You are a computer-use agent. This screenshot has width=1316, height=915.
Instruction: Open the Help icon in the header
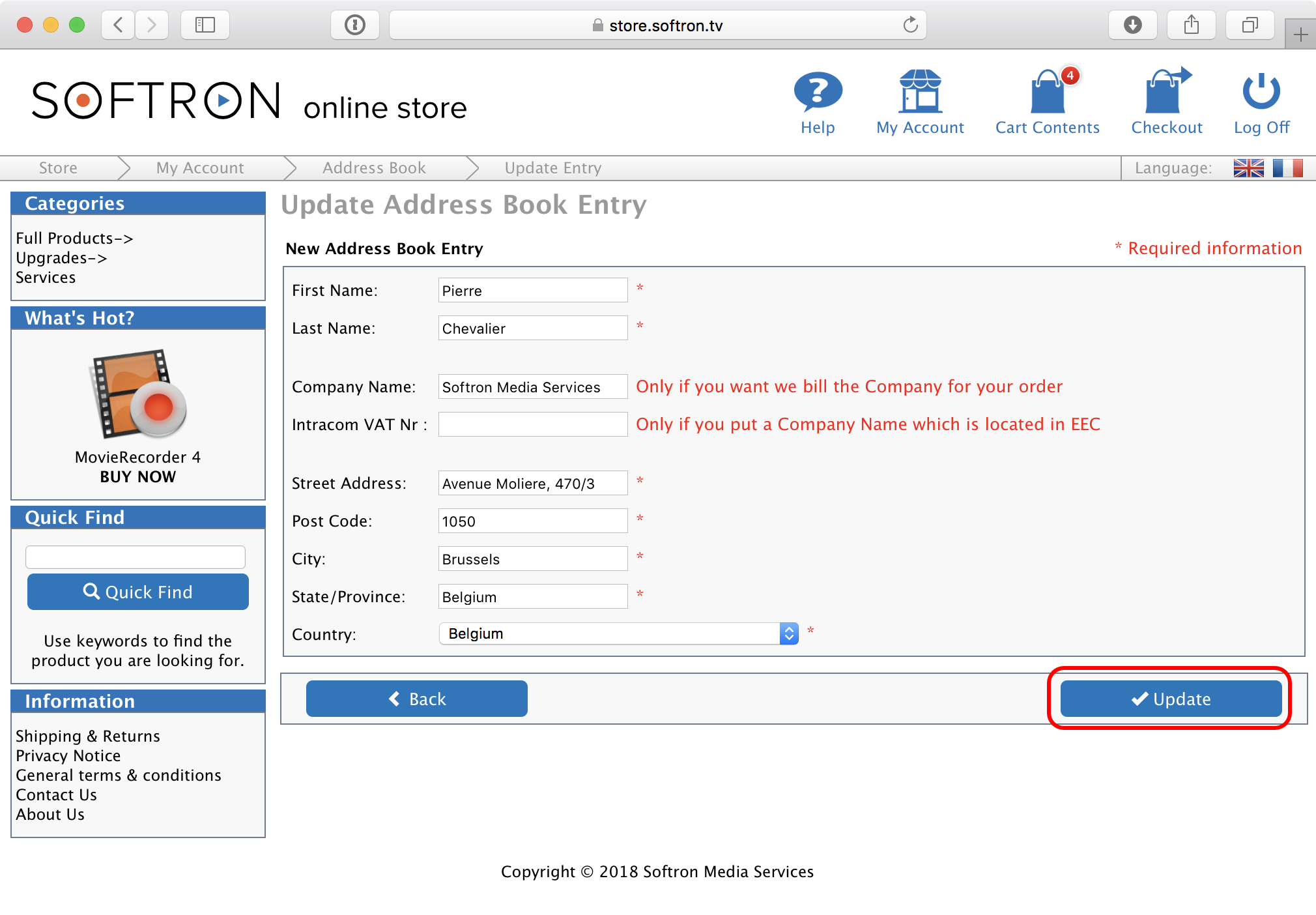818,91
